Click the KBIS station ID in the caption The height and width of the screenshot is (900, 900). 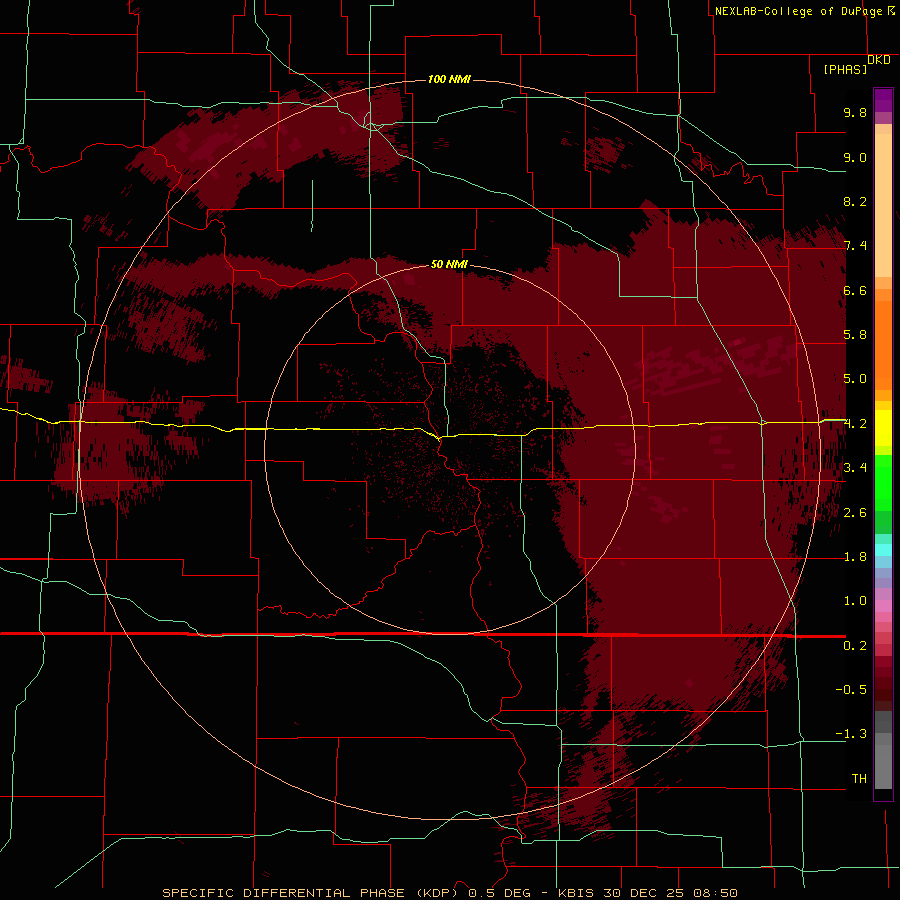577,893
